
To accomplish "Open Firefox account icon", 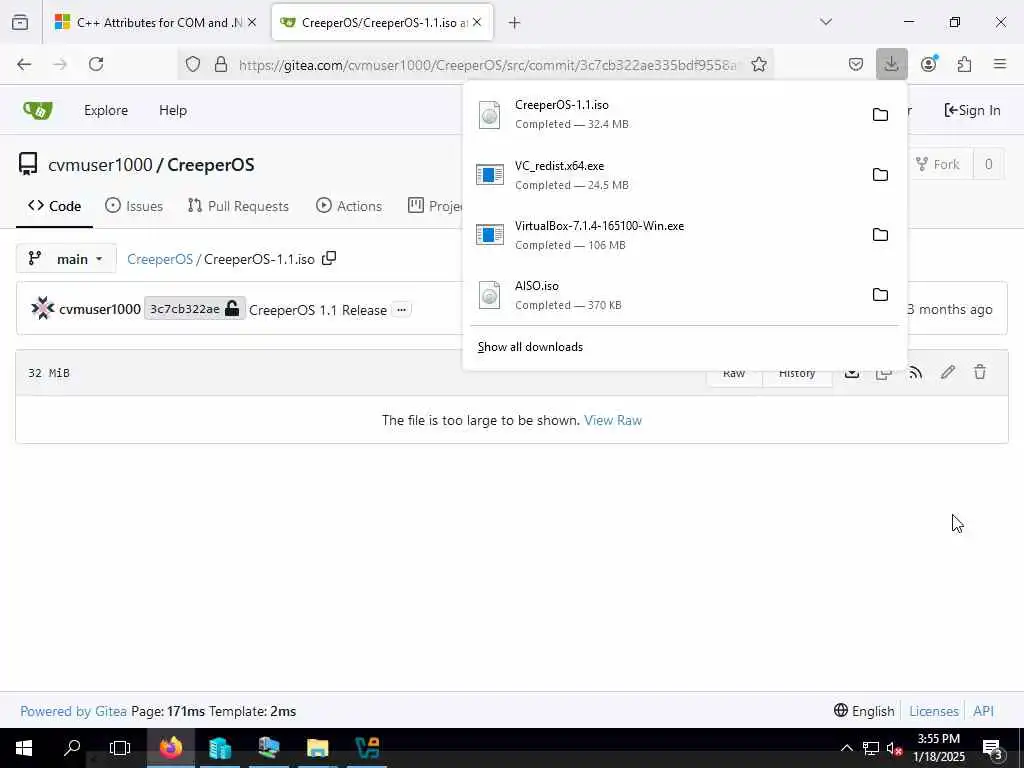I will click(929, 64).
